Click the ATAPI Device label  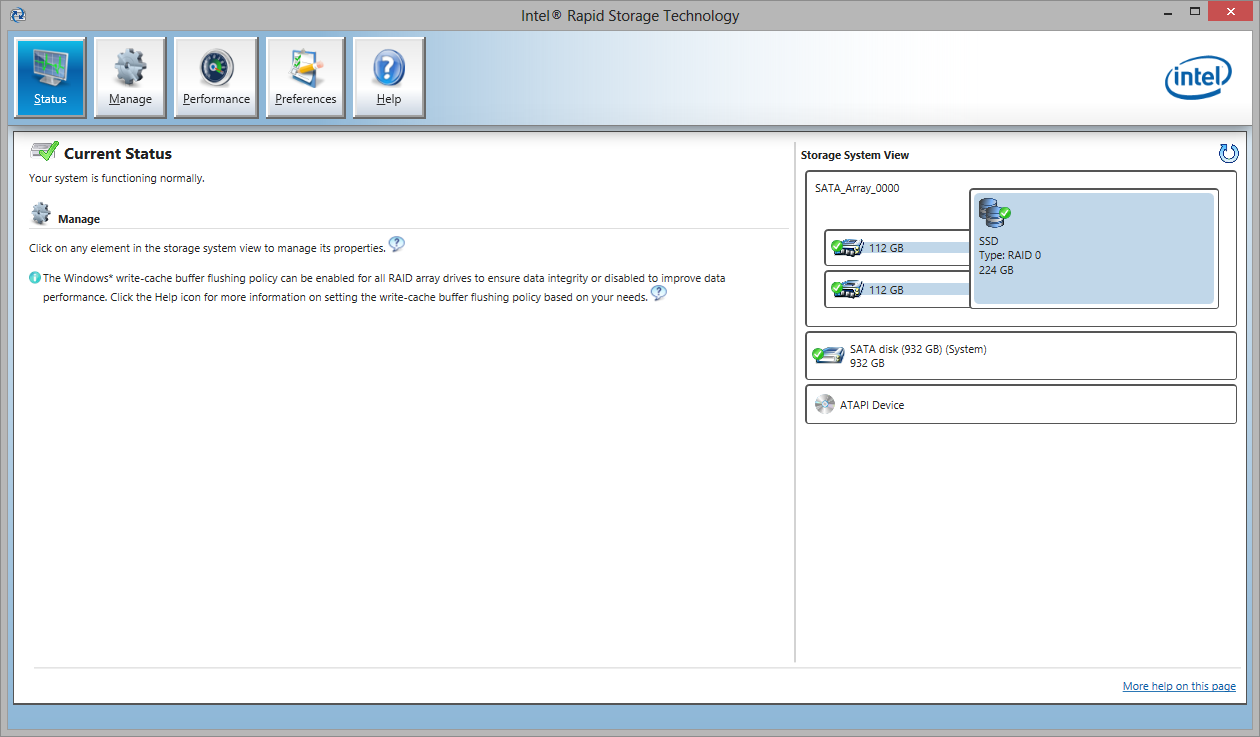pyautogui.click(x=872, y=405)
